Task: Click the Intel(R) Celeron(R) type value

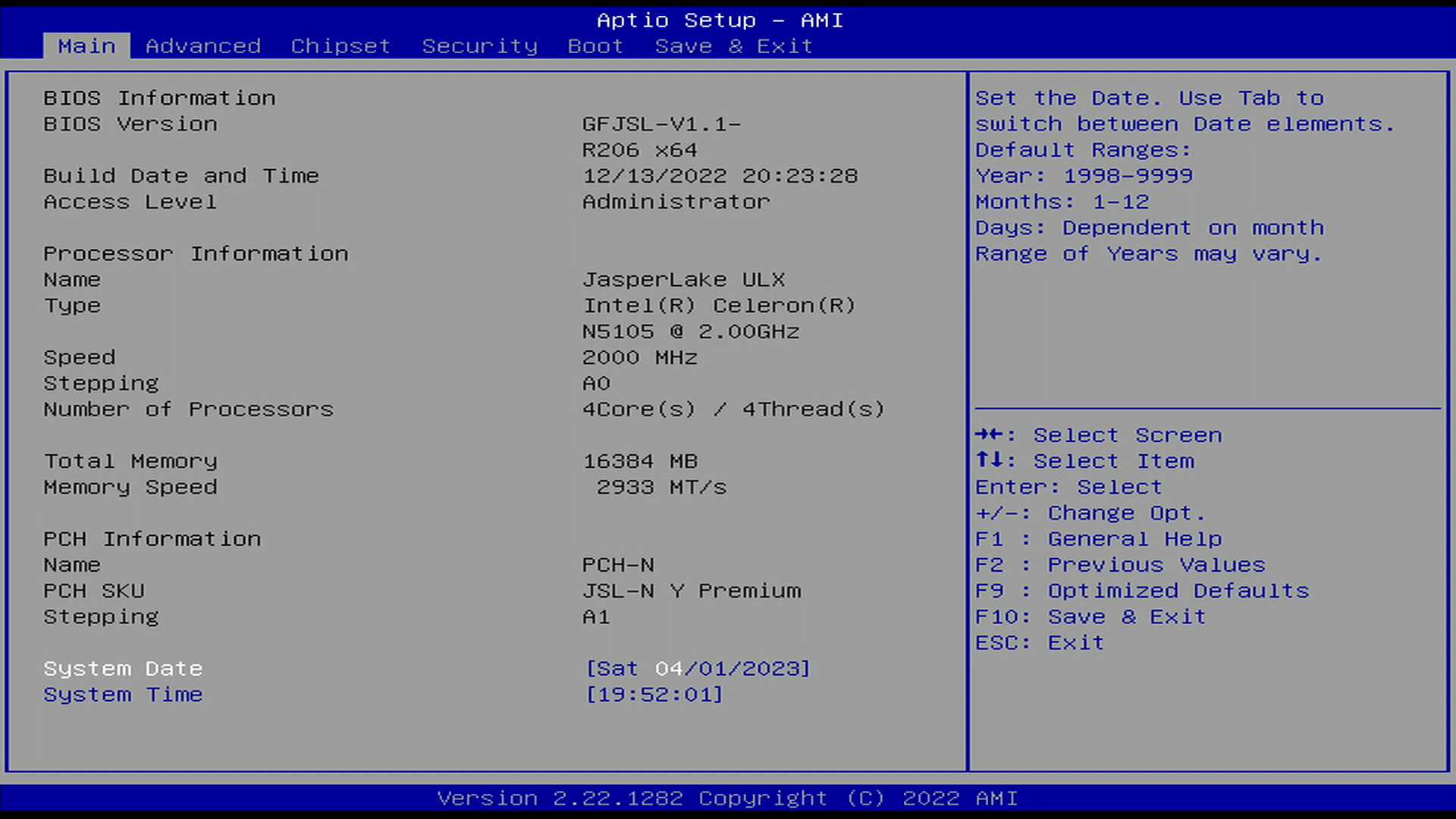Action: 719,306
